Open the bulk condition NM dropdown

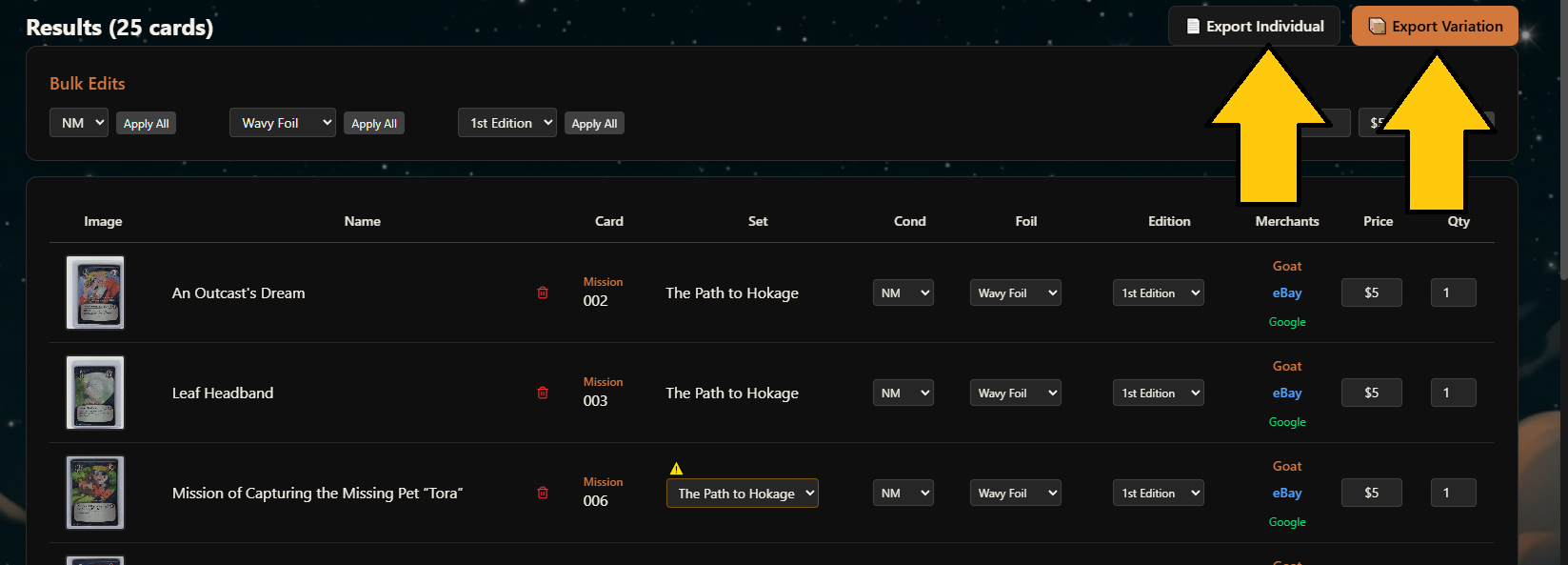coord(79,123)
